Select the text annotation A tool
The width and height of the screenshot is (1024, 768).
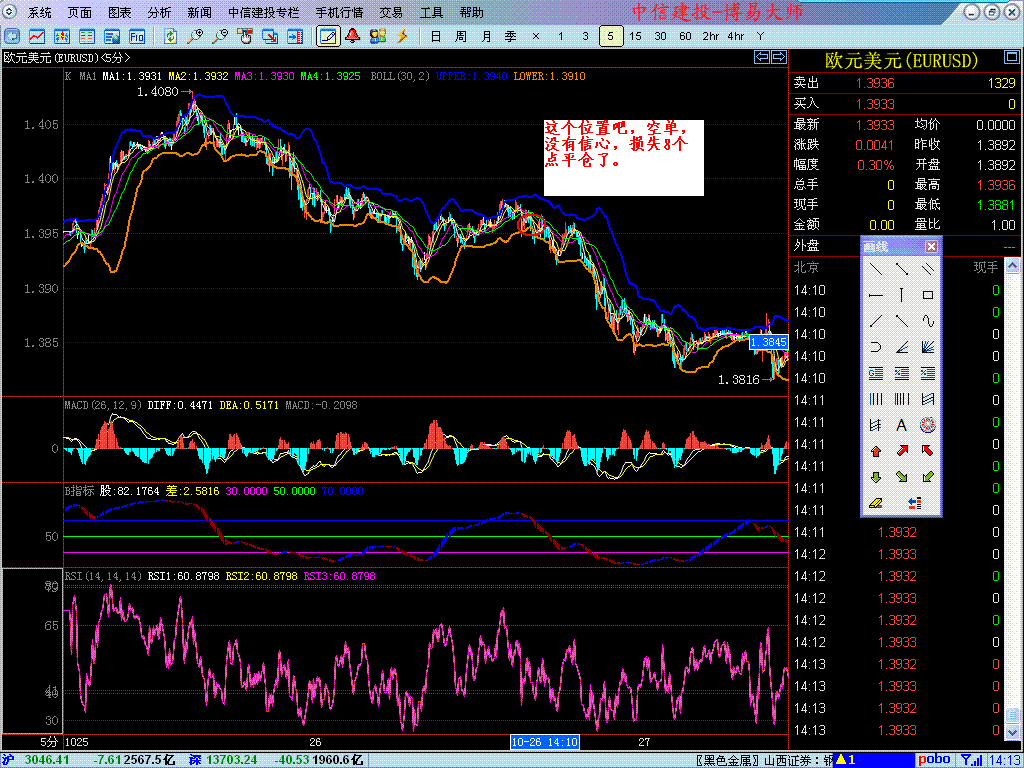coord(902,425)
